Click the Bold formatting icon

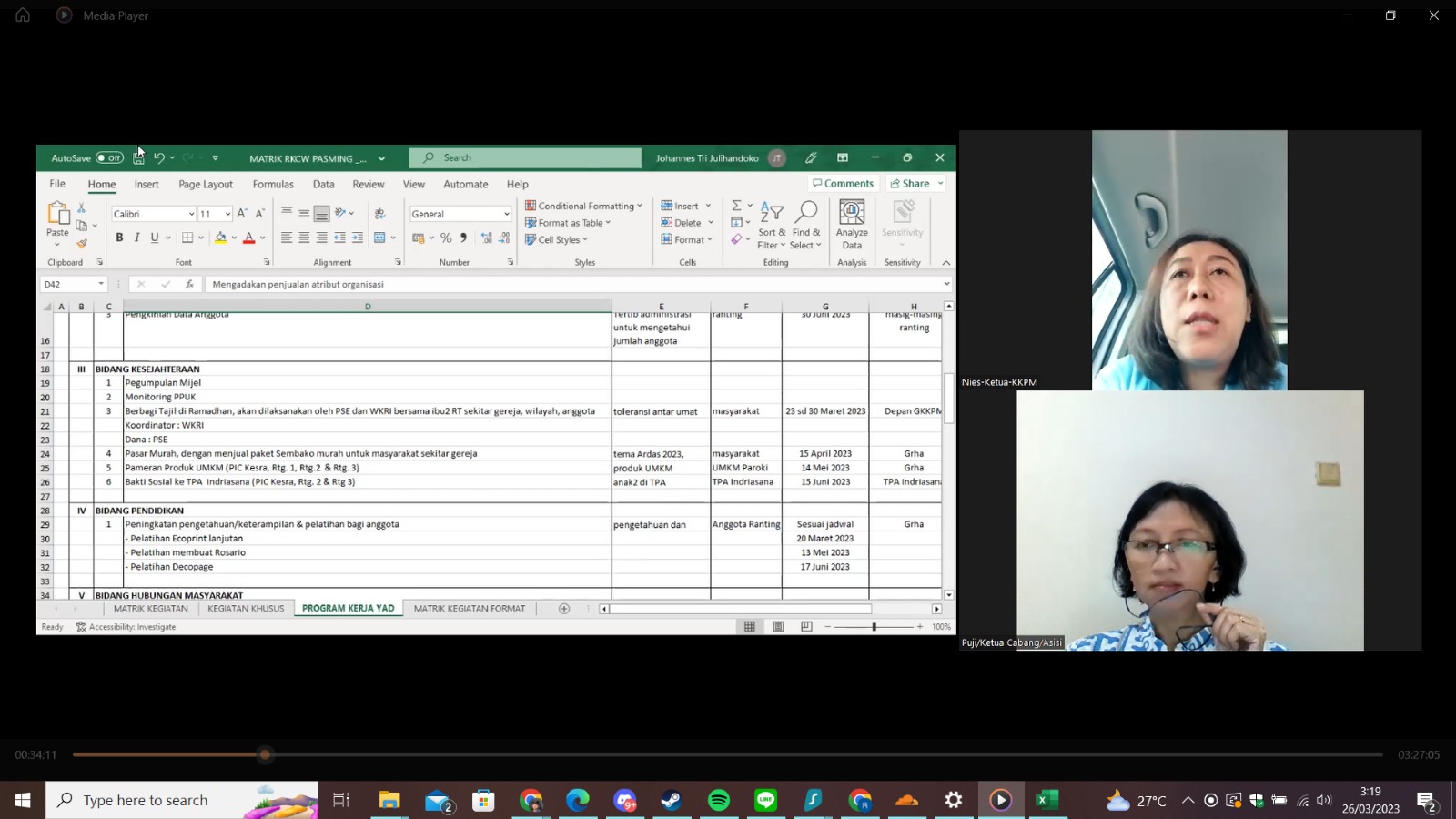click(119, 238)
